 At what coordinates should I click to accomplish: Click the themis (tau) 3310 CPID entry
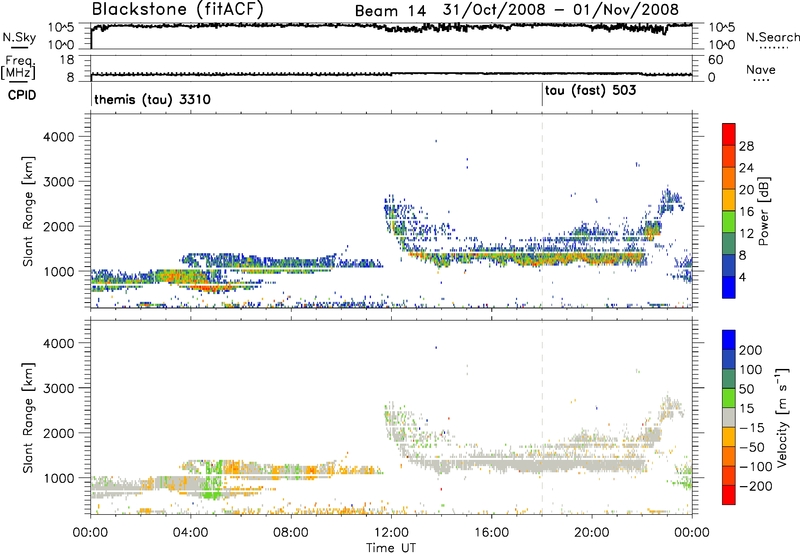tap(152, 99)
